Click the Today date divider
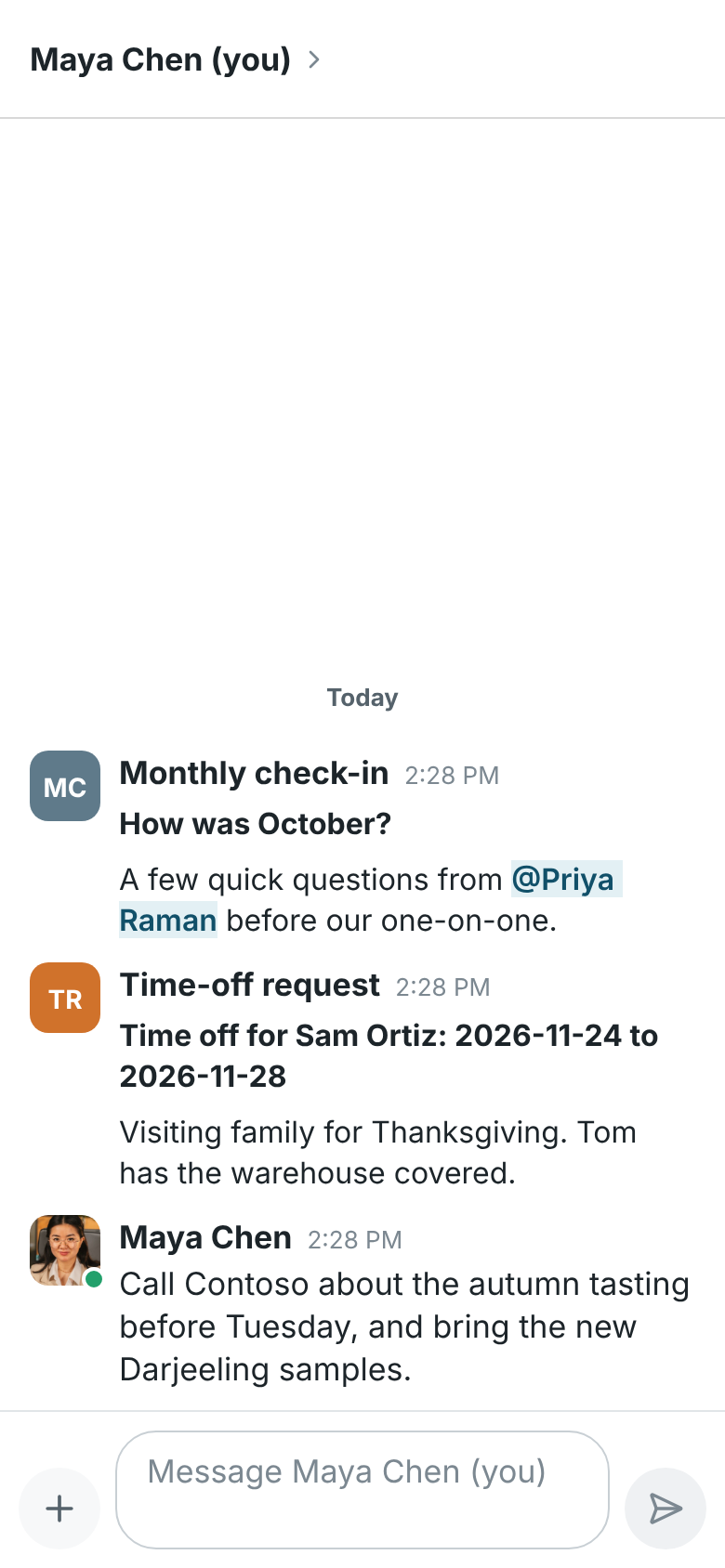 (x=362, y=698)
